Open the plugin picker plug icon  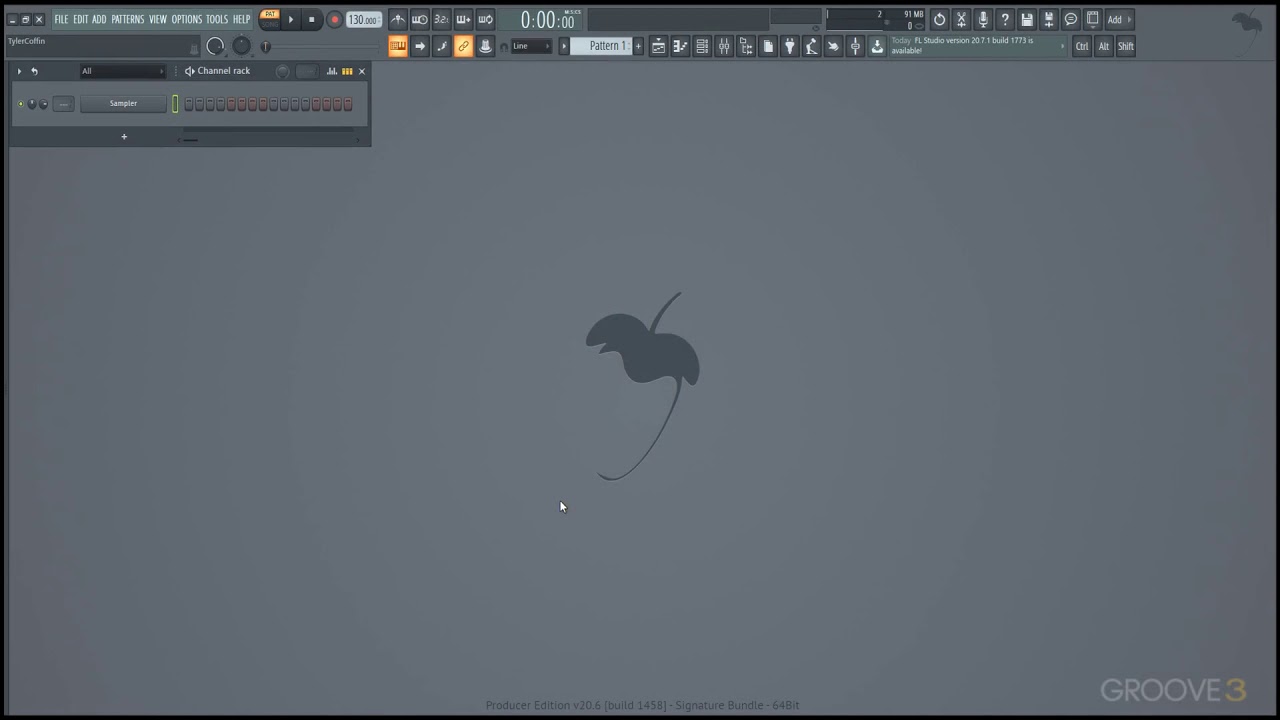pyautogui.click(x=790, y=46)
